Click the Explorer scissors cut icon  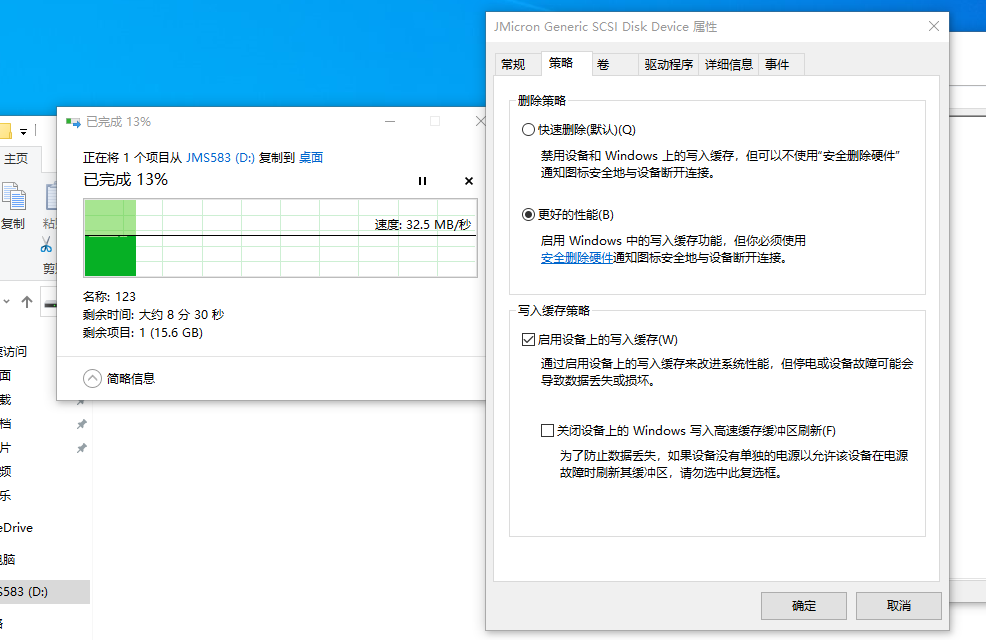tap(46, 245)
